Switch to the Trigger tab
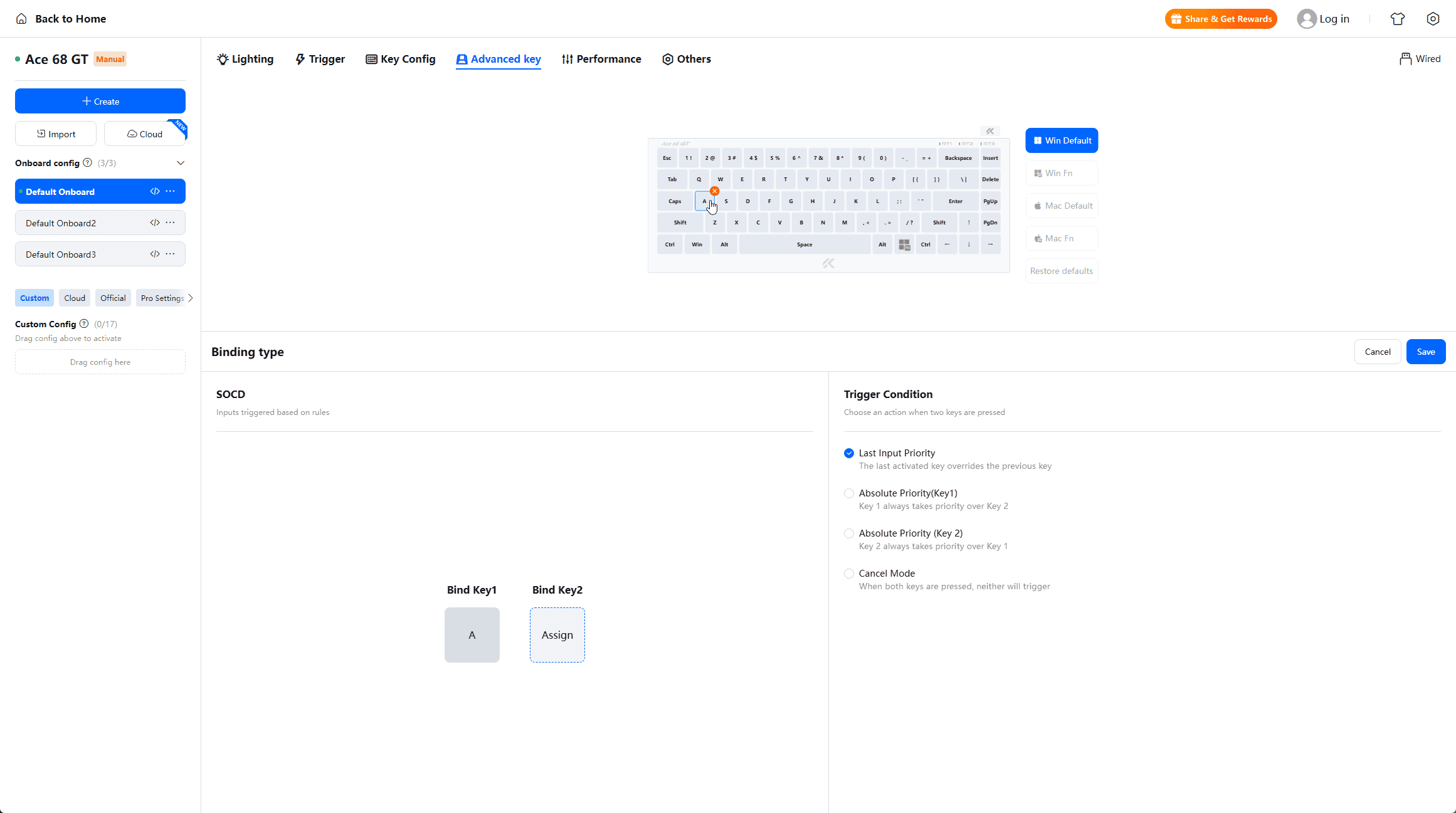 coord(320,59)
